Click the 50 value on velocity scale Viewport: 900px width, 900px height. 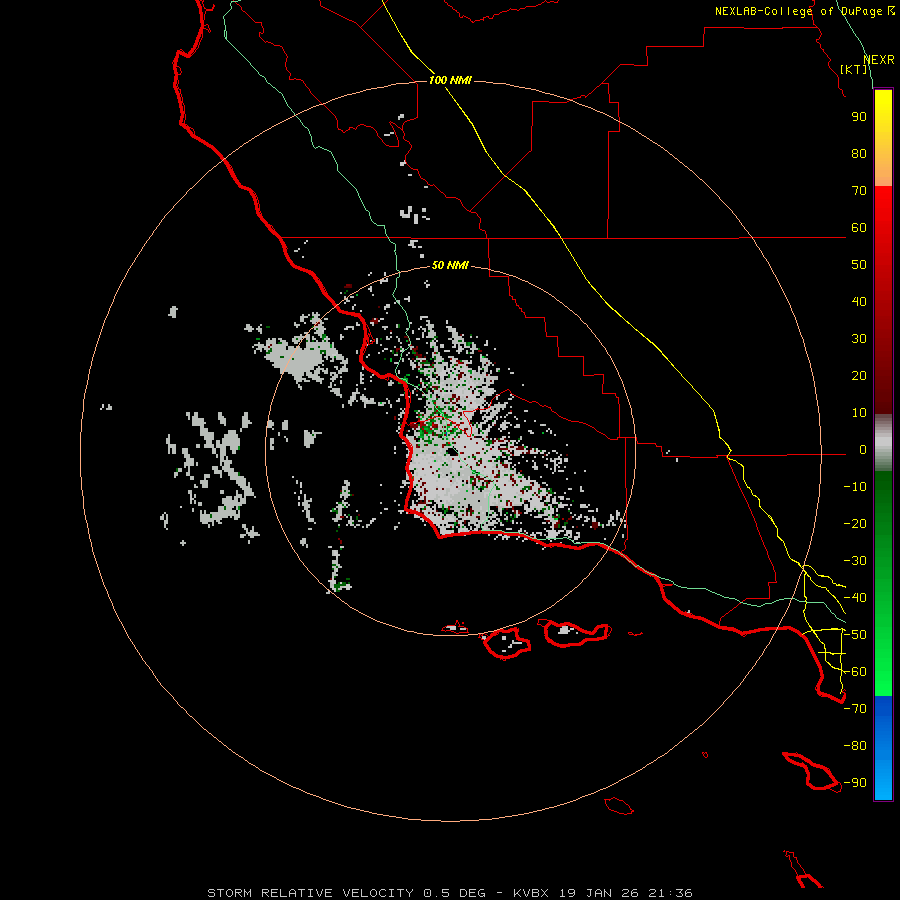coord(859,265)
